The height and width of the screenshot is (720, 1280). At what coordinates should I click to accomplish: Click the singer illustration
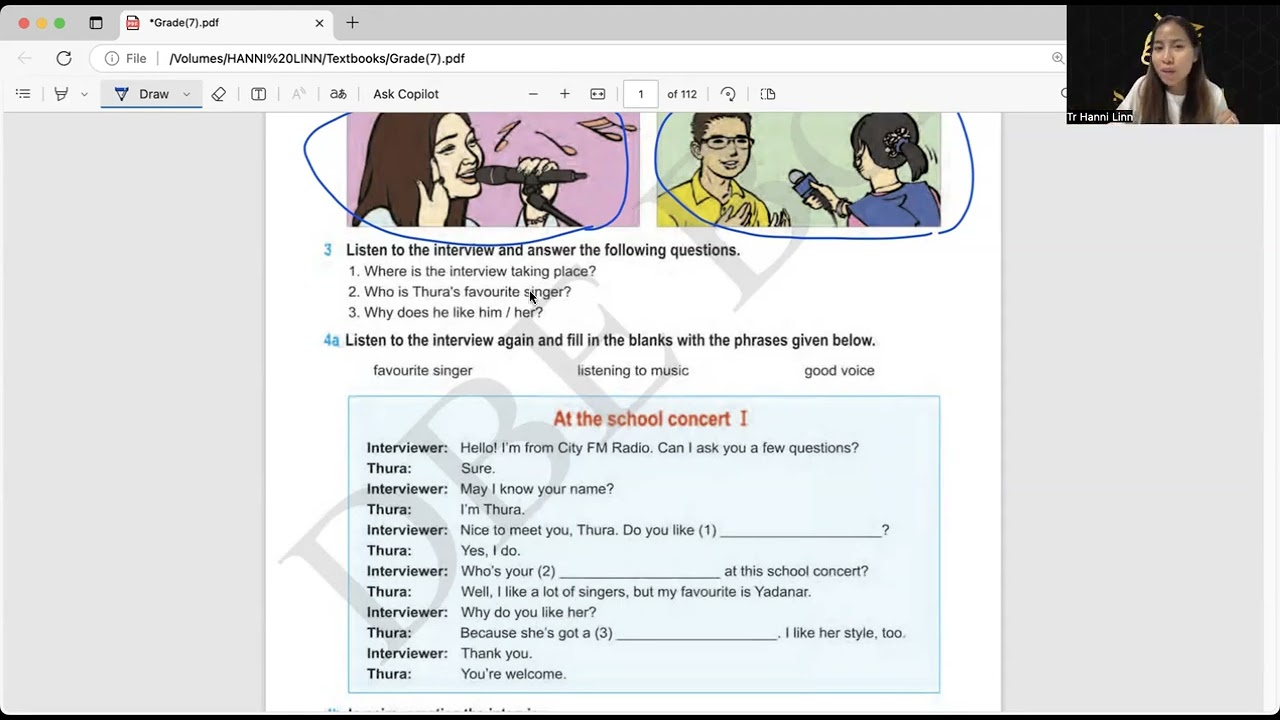(x=493, y=169)
